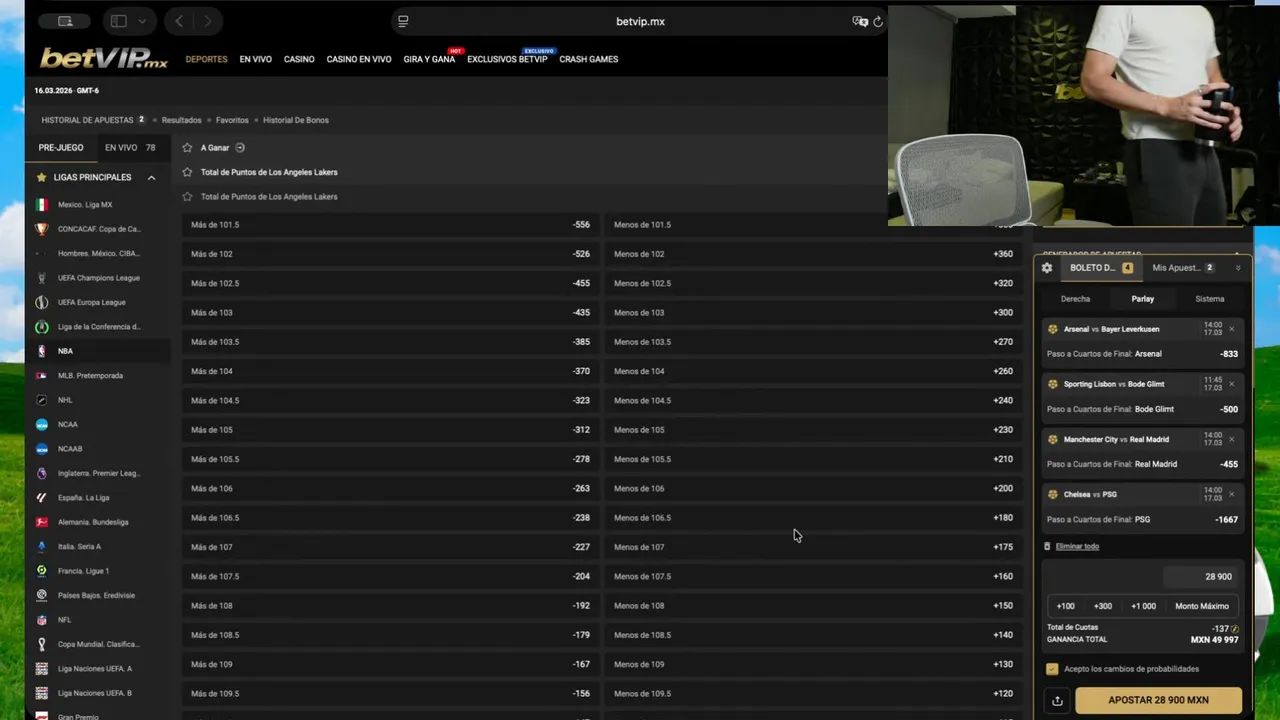Toggle Safari sidebar button
This screenshot has height=720, width=1280.
click(118, 21)
